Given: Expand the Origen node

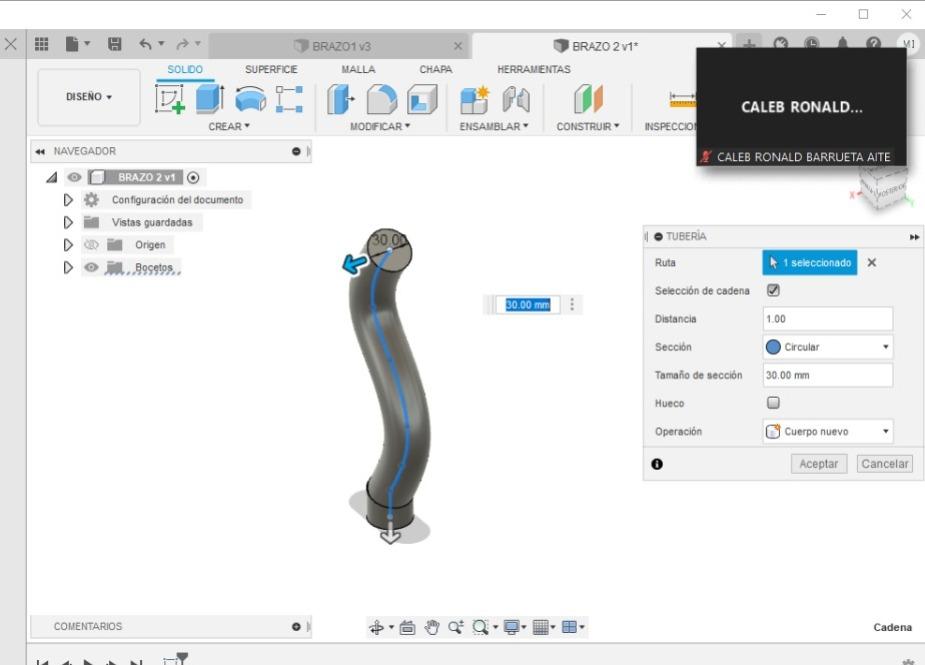Looking at the screenshot, I should click(x=68, y=245).
